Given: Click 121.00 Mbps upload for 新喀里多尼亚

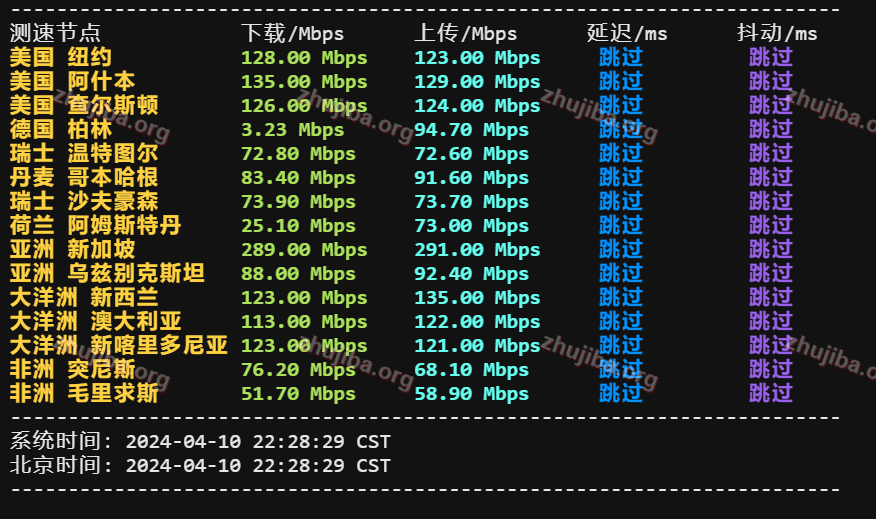Looking at the screenshot, I should click(477, 346).
